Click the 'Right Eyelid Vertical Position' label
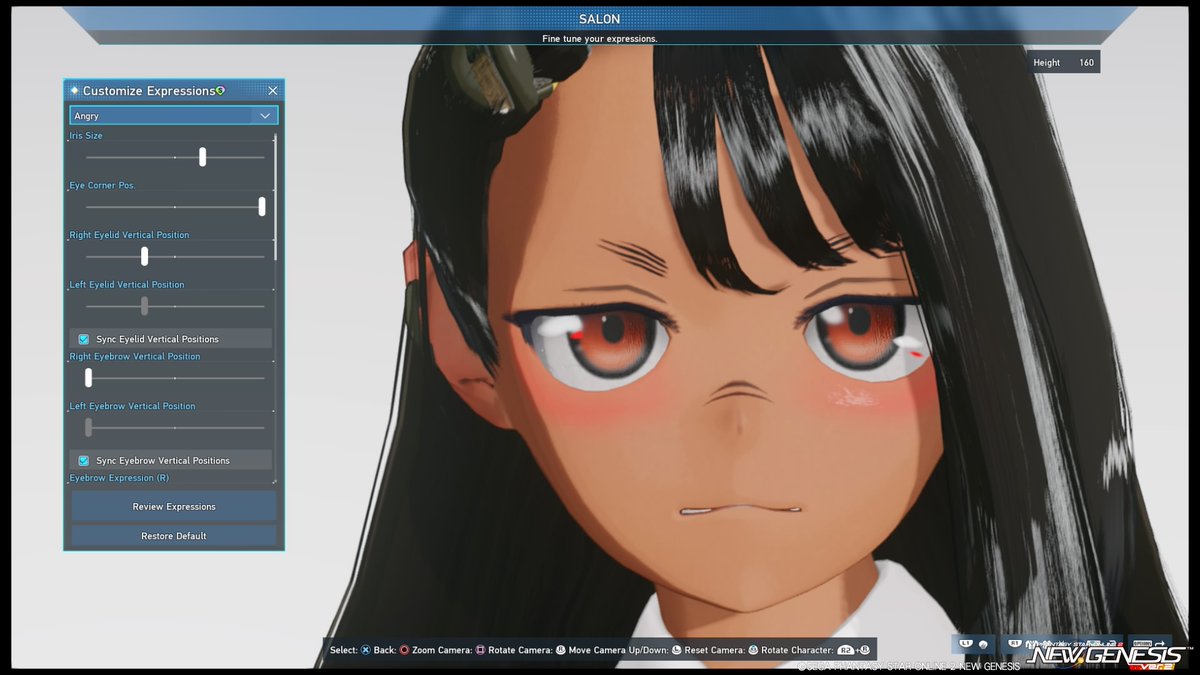The height and width of the screenshot is (675, 1200). [129, 235]
